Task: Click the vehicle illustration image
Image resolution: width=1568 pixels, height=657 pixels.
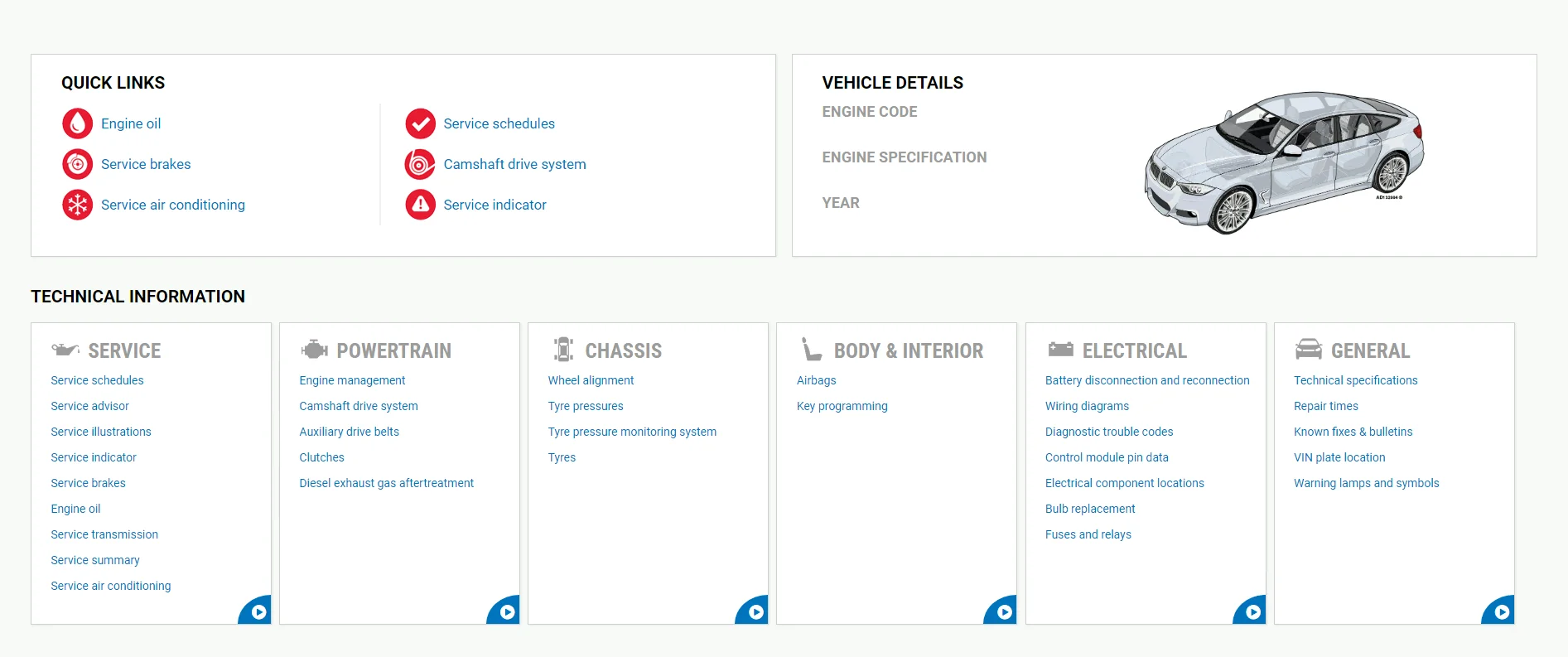Action: (1283, 162)
